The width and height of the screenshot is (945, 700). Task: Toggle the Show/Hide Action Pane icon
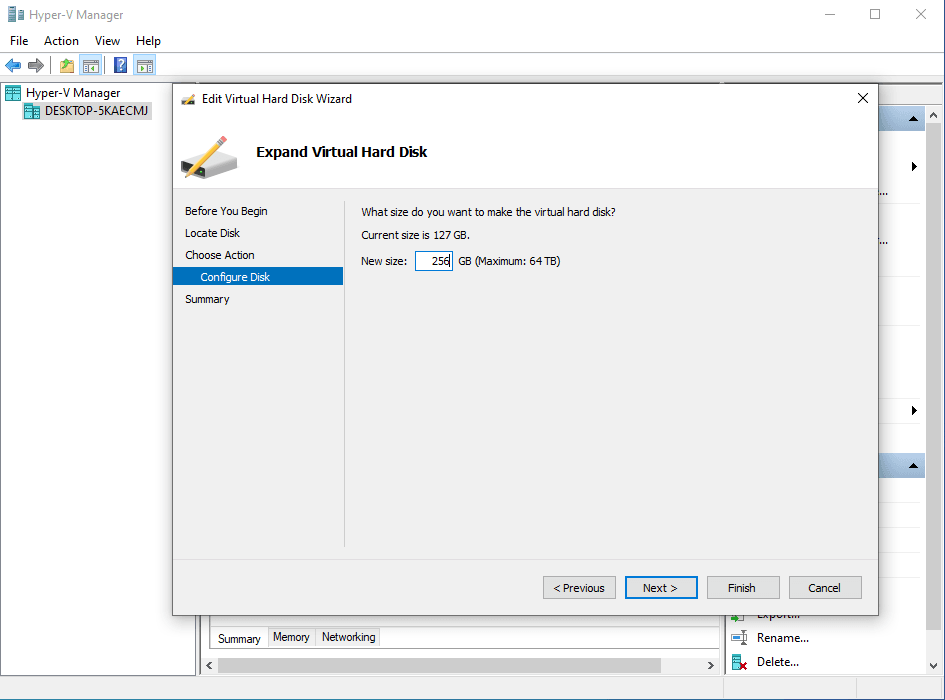pos(145,65)
